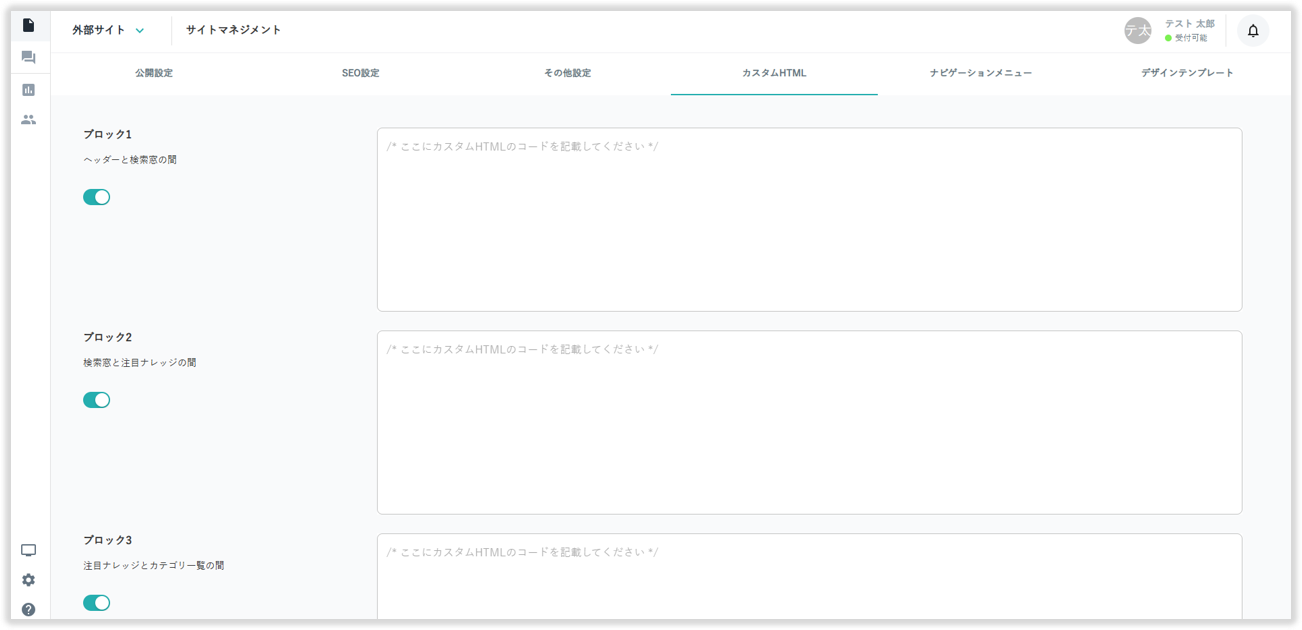Open the notification bell
The width and height of the screenshot is (1302, 630).
click(x=1252, y=31)
